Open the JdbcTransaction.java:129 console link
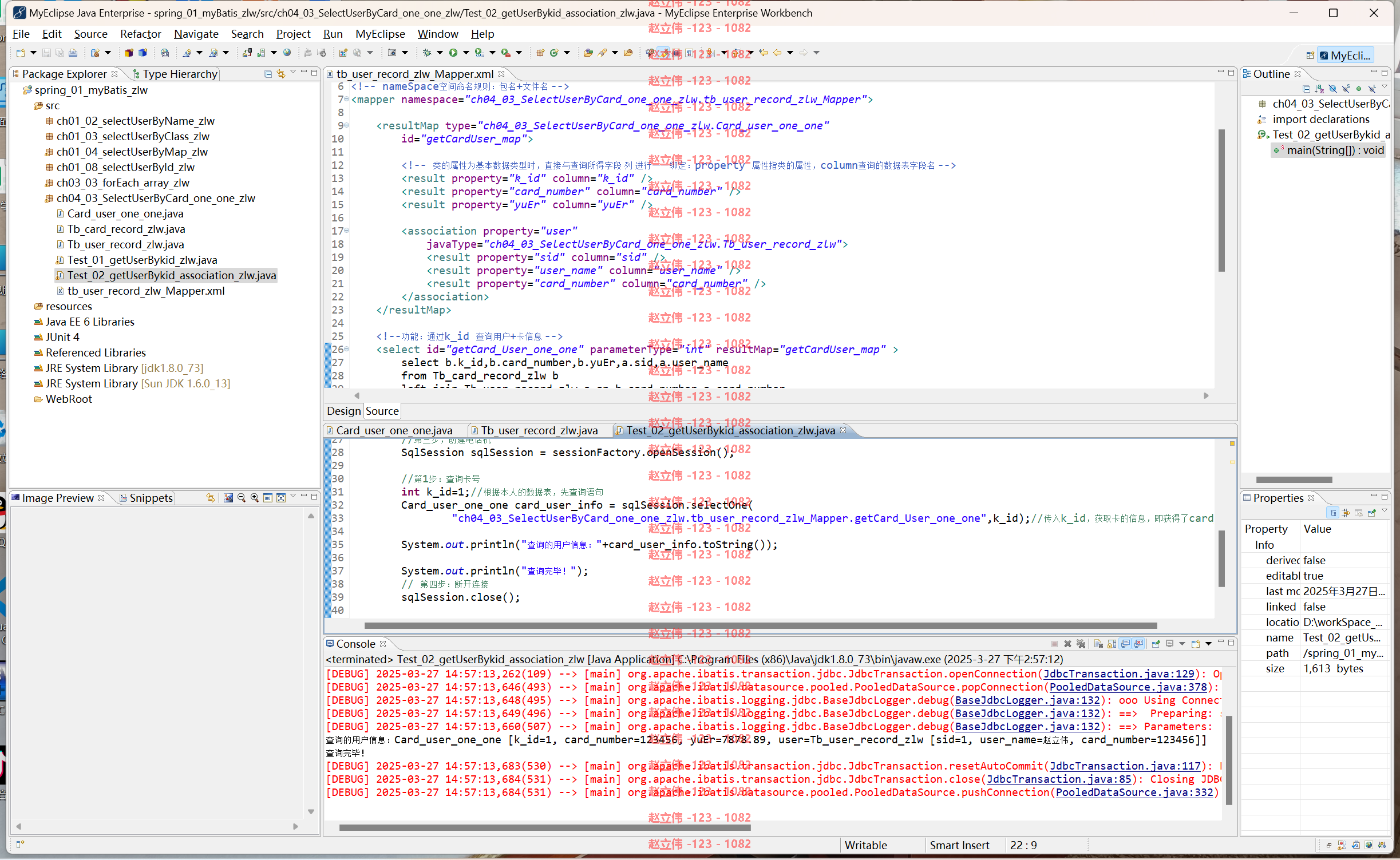This screenshot has width=1400, height=860. click(x=1118, y=674)
